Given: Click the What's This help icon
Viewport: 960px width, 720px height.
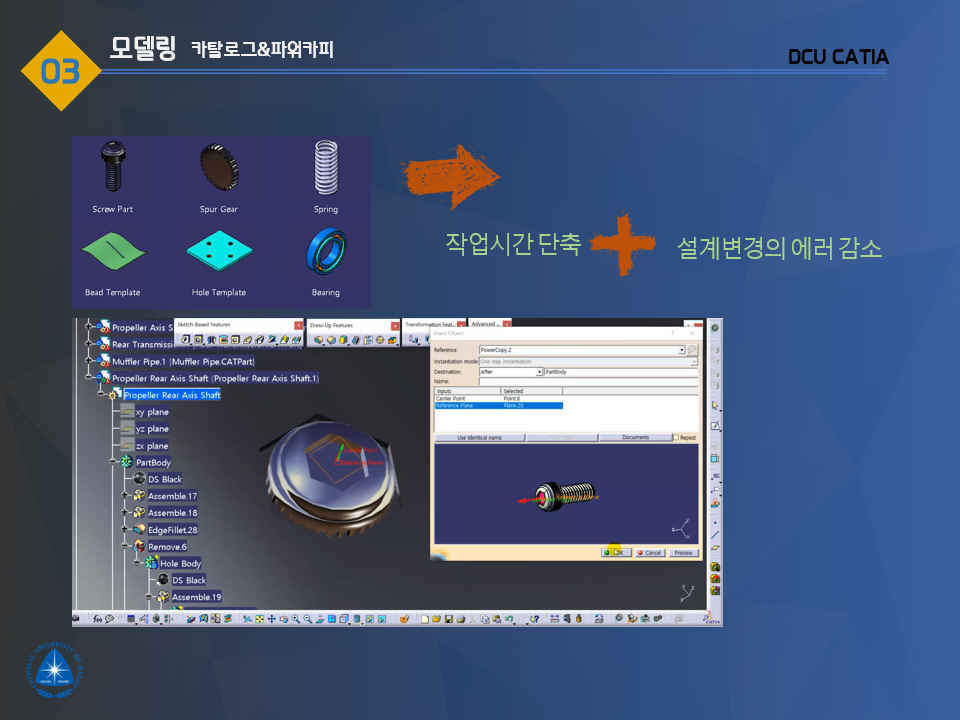Looking at the screenshot, I should 534,619.
